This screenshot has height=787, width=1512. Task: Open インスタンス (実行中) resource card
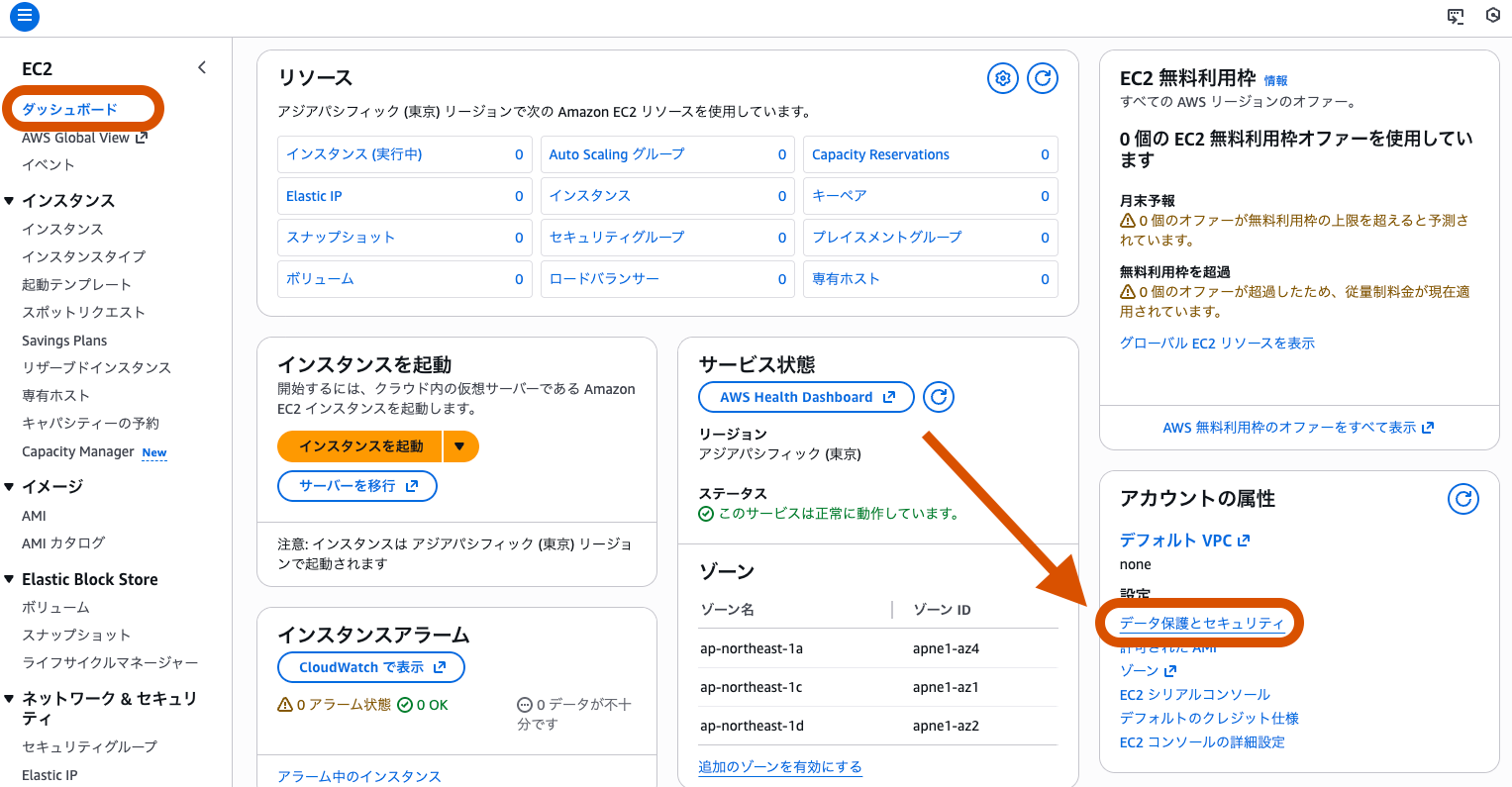(x=405, y=154)
